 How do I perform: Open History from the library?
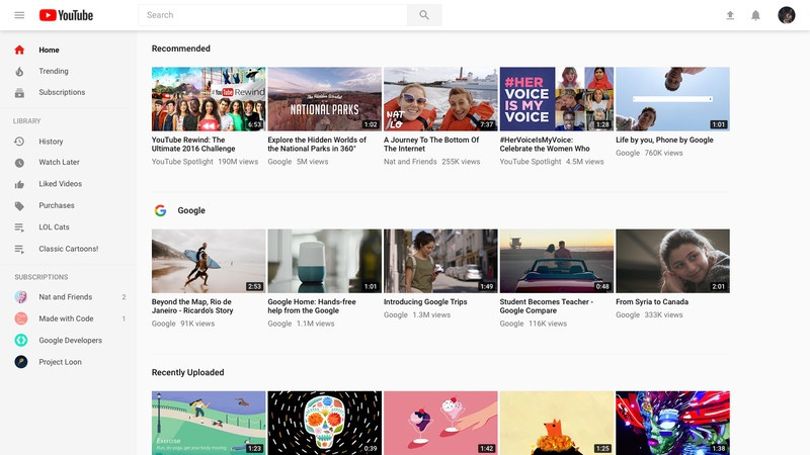pos(51,142)
